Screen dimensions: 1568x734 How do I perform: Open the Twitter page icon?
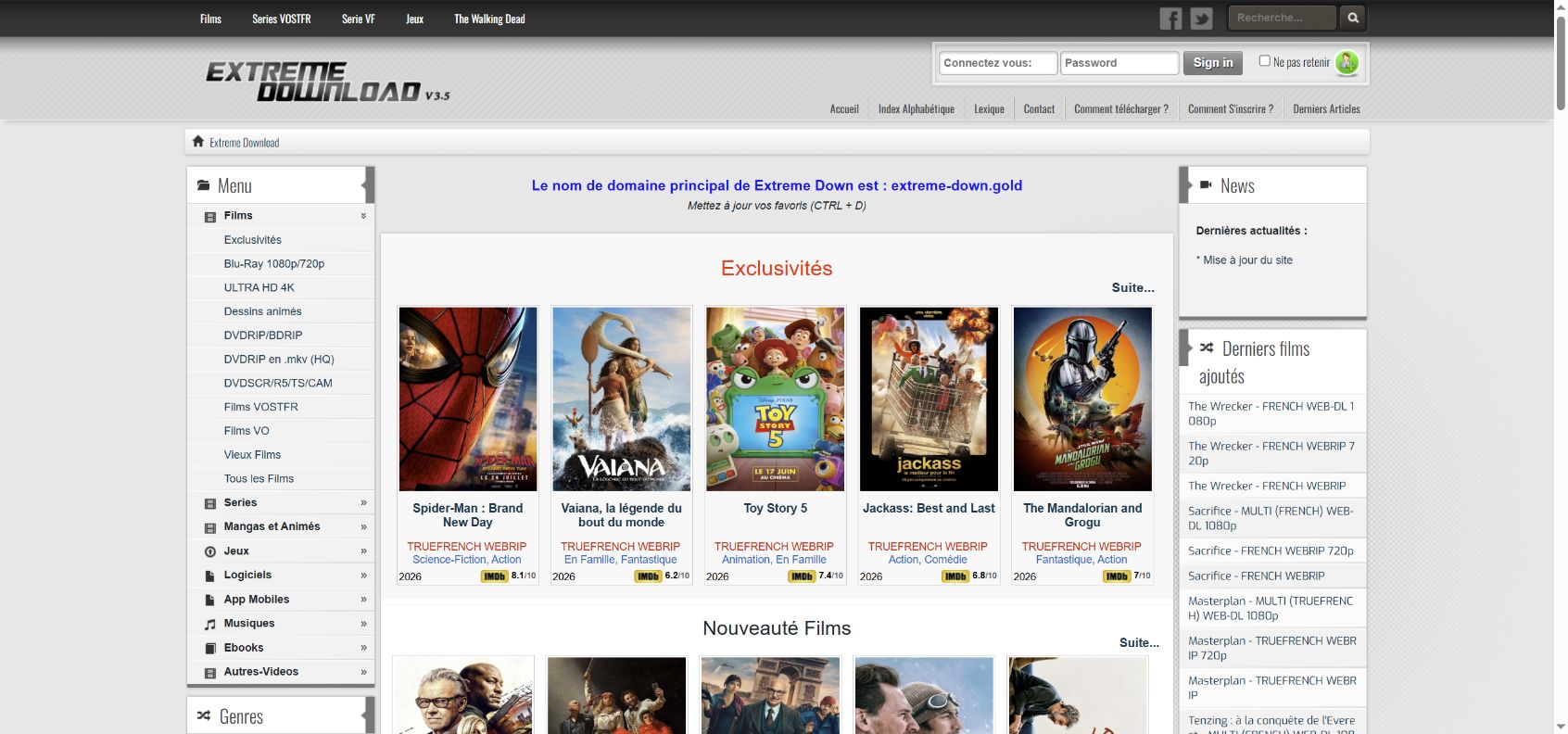tap(1202, 19)
